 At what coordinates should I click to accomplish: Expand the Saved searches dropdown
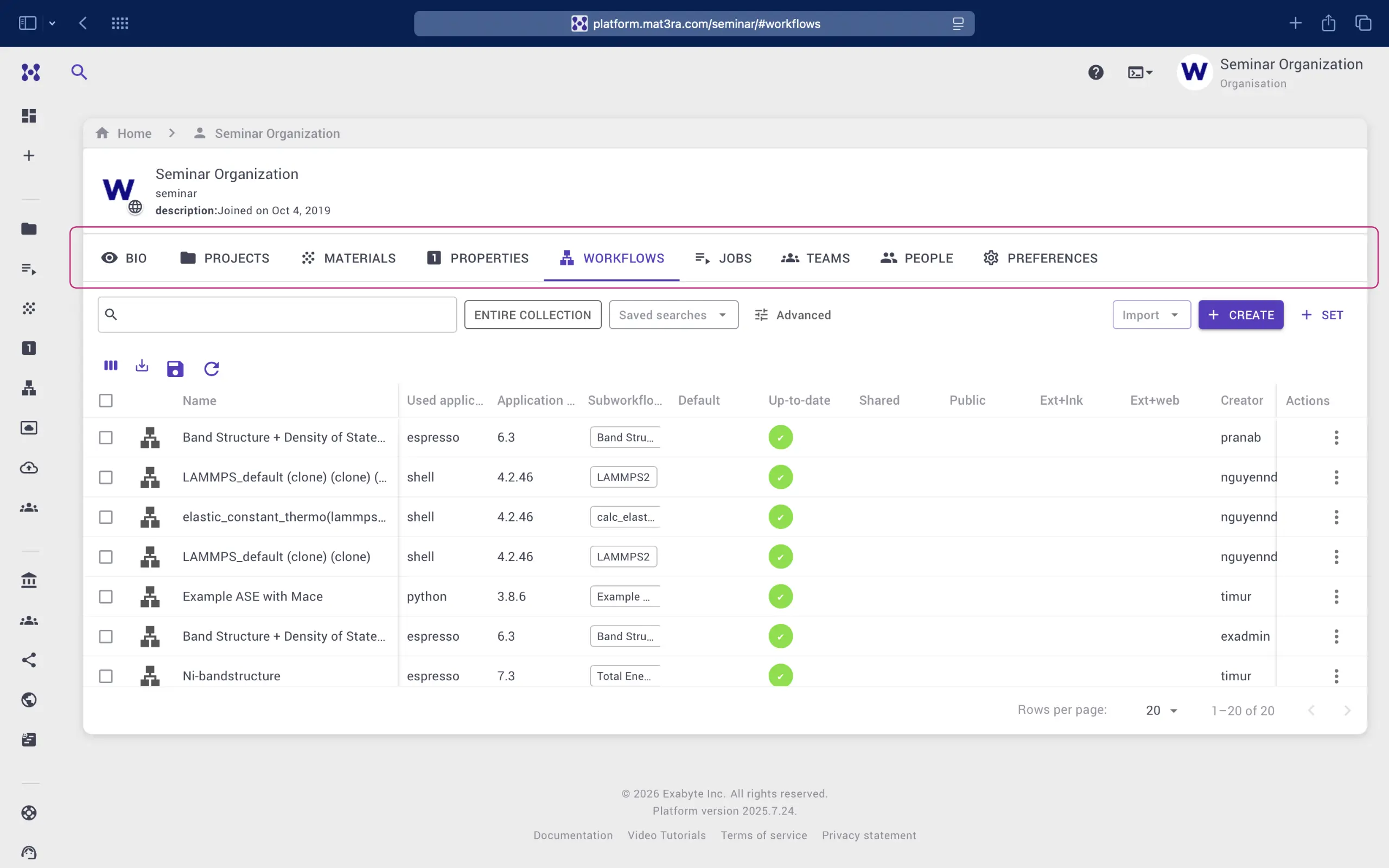coord(673,315)
